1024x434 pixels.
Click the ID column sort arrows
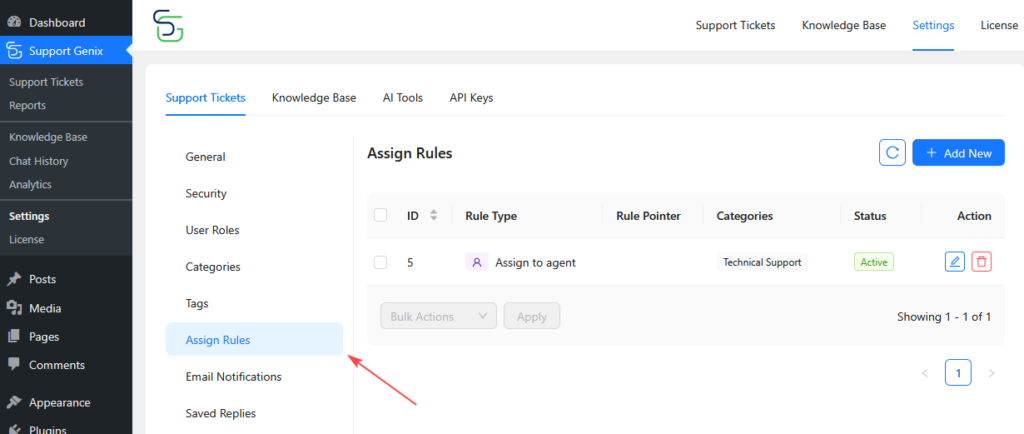[433, 215]
